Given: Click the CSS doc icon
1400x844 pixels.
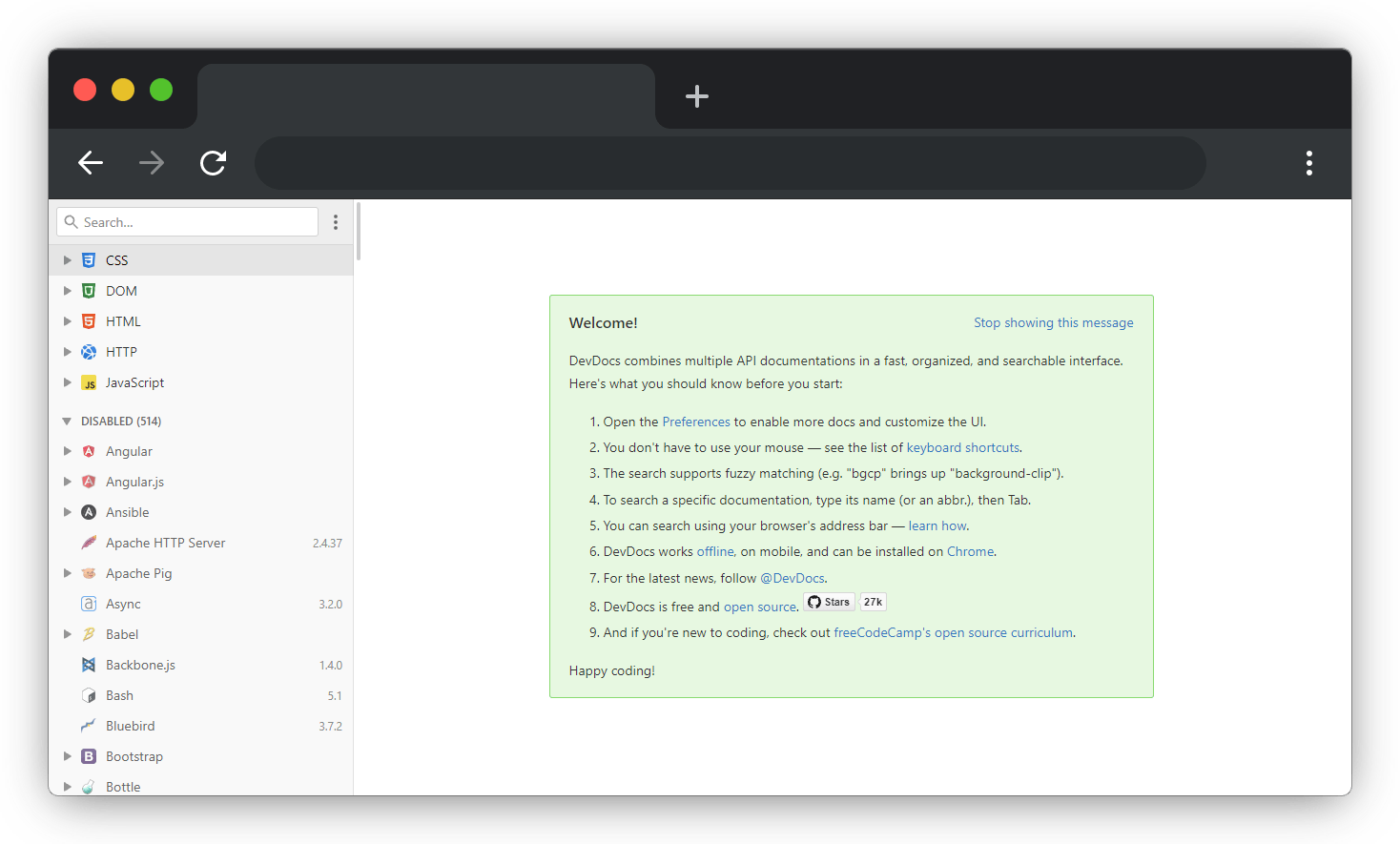Looking at the screenshot, I should [x=89, y=260].
